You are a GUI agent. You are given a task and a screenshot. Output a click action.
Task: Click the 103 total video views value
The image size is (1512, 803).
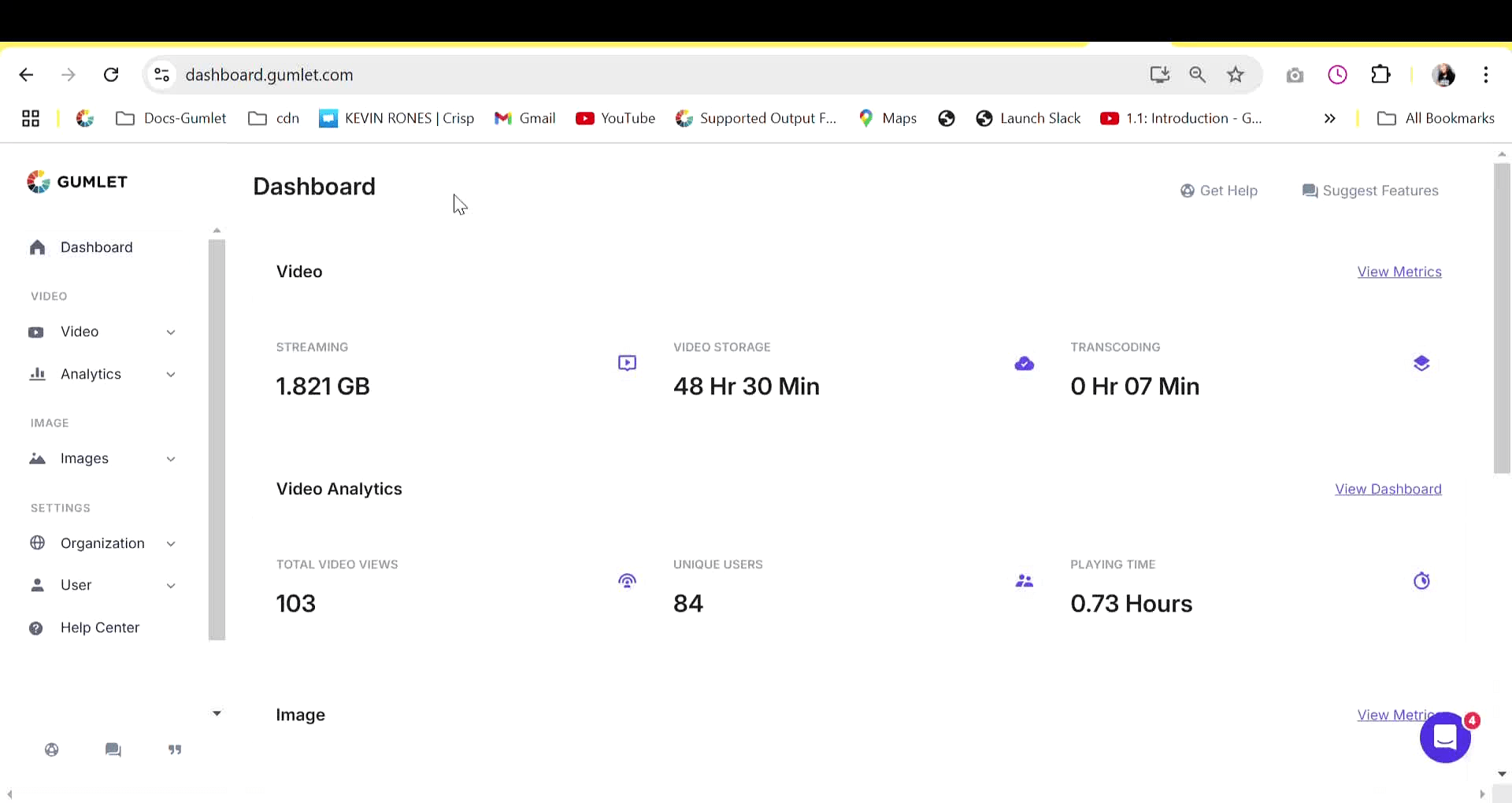[295, 604]
